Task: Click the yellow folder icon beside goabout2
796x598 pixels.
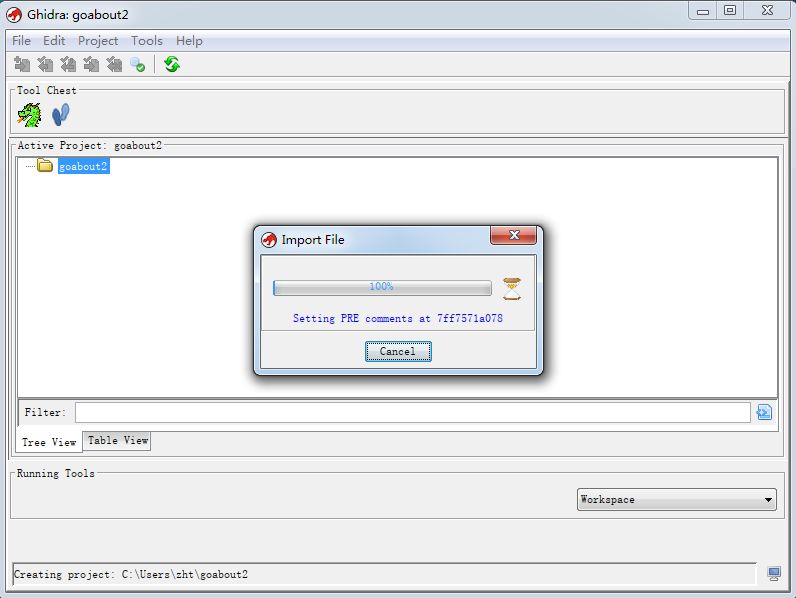Action: click(x=45, y=165)
